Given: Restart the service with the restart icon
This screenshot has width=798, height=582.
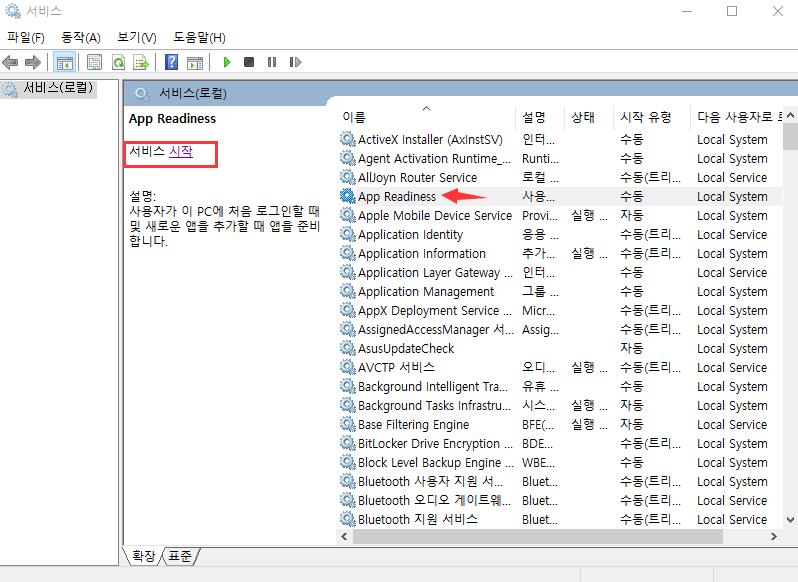Looking at the screenshot, I should 295,62.
